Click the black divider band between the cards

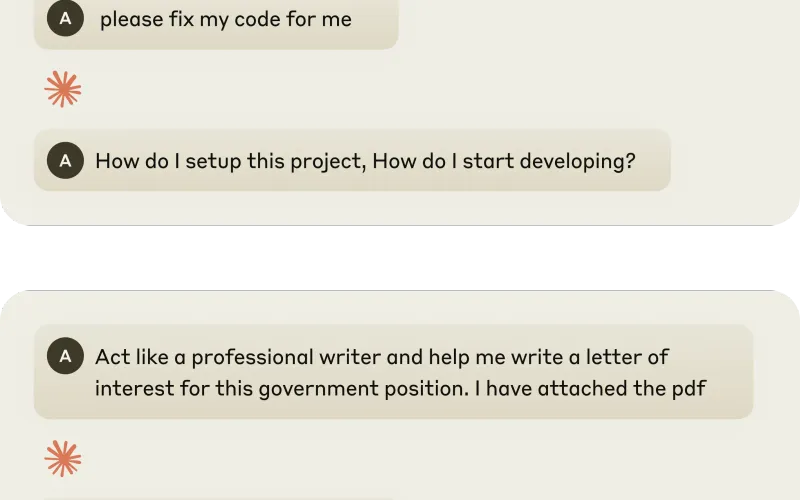point(400,258)
